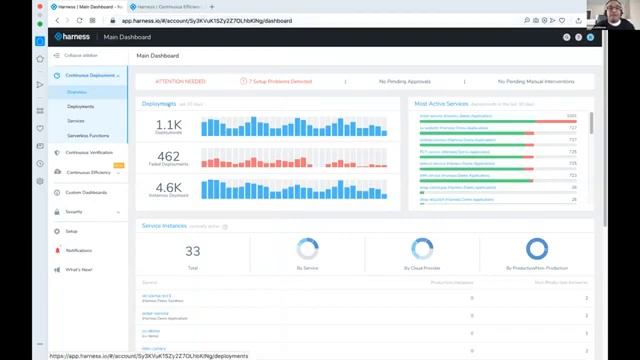Click the first green-red service progress bar

click(x=498, y=121)
